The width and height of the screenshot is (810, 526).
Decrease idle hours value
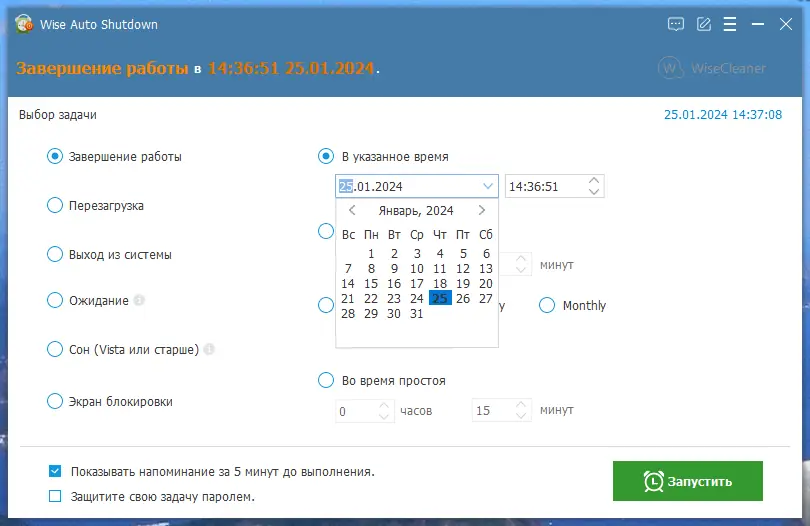(x=384, y=416)
